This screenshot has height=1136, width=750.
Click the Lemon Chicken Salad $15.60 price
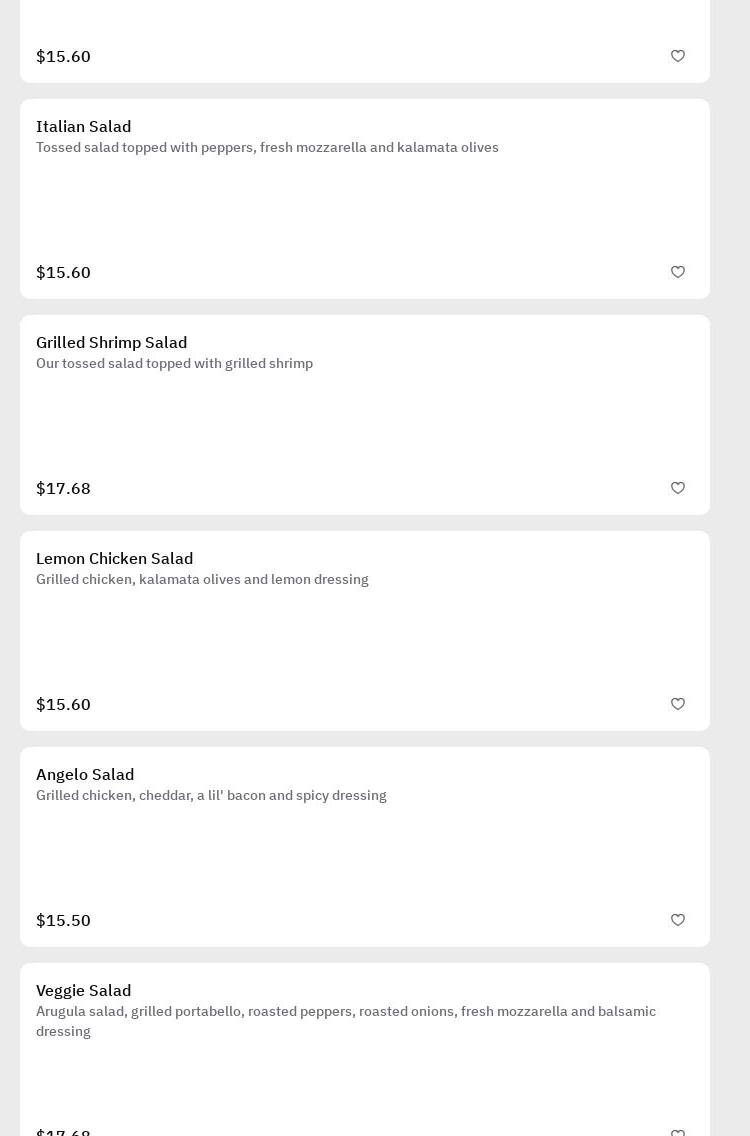coord(64,705)
